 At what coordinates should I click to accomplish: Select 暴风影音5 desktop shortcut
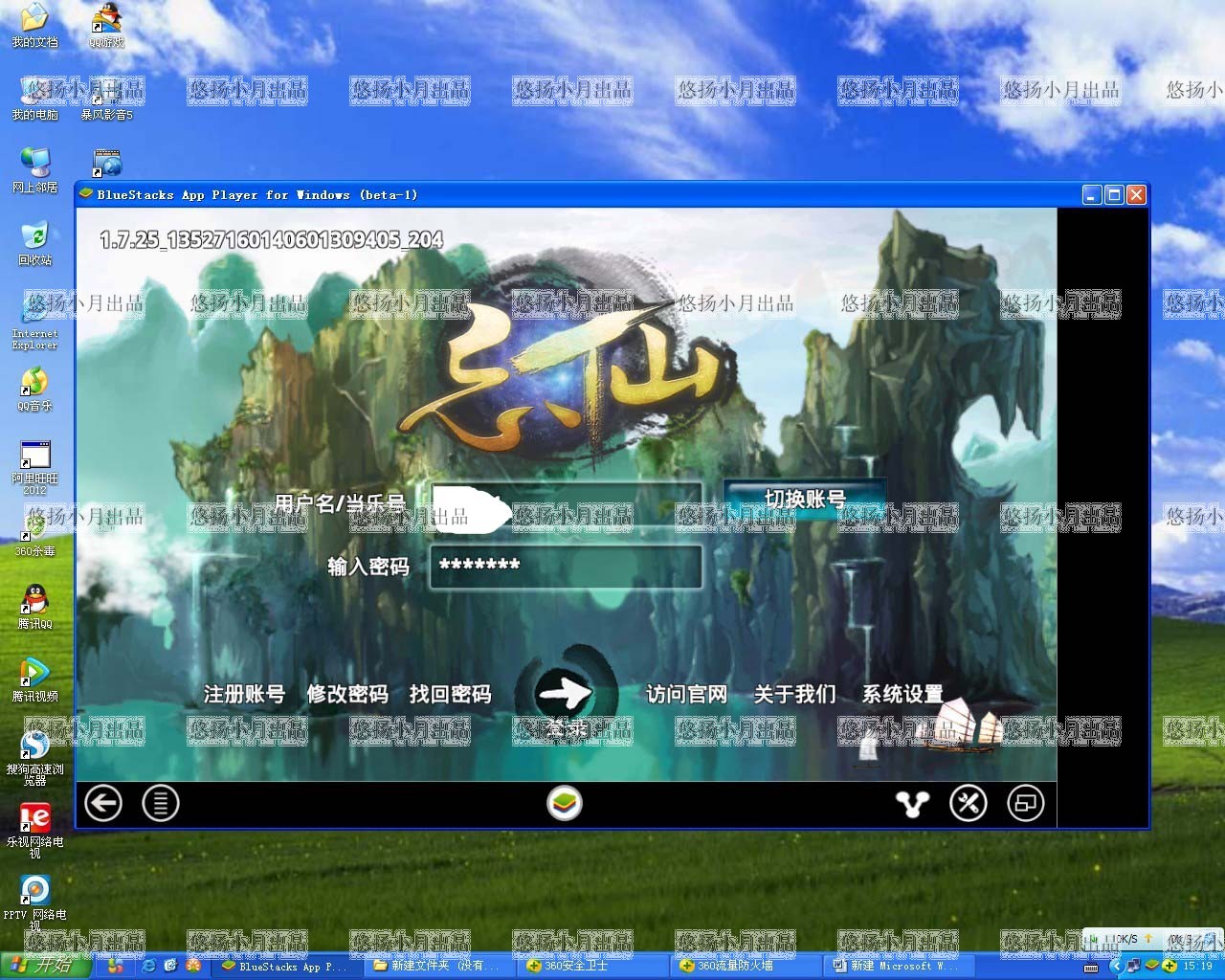[106, 98]
